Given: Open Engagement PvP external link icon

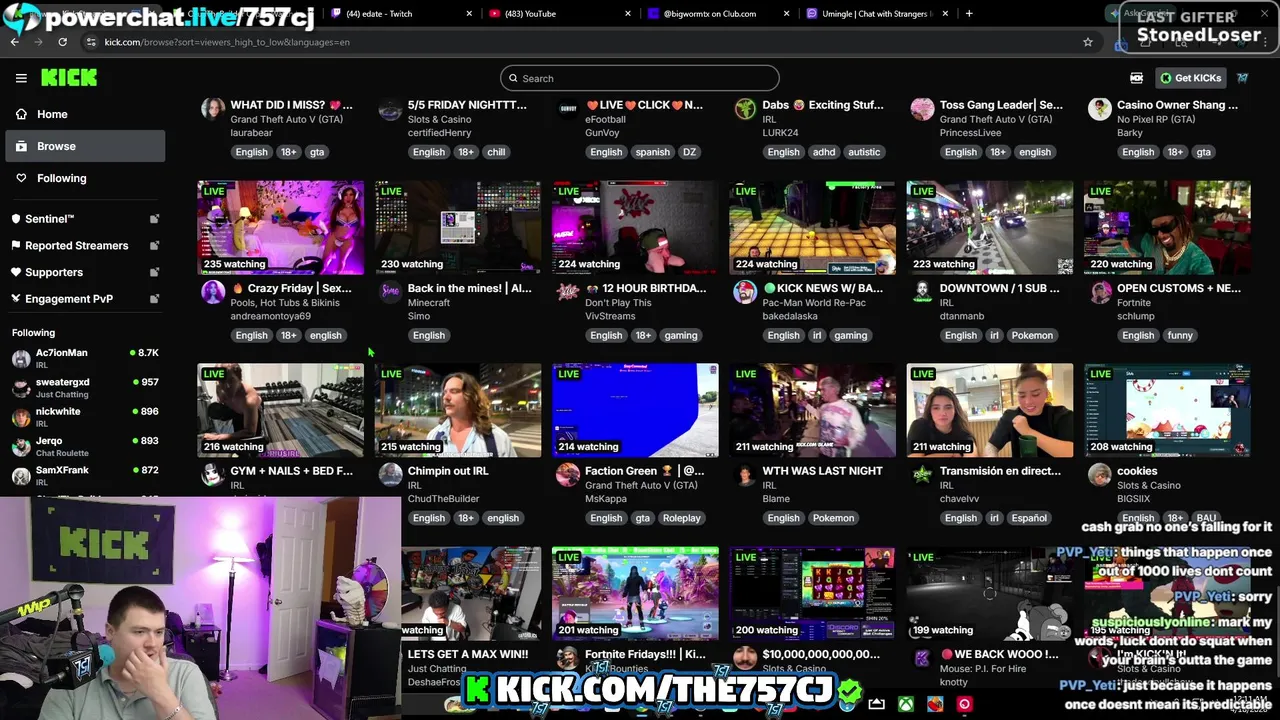Looking at the screenshot, I should click(154, 299).
